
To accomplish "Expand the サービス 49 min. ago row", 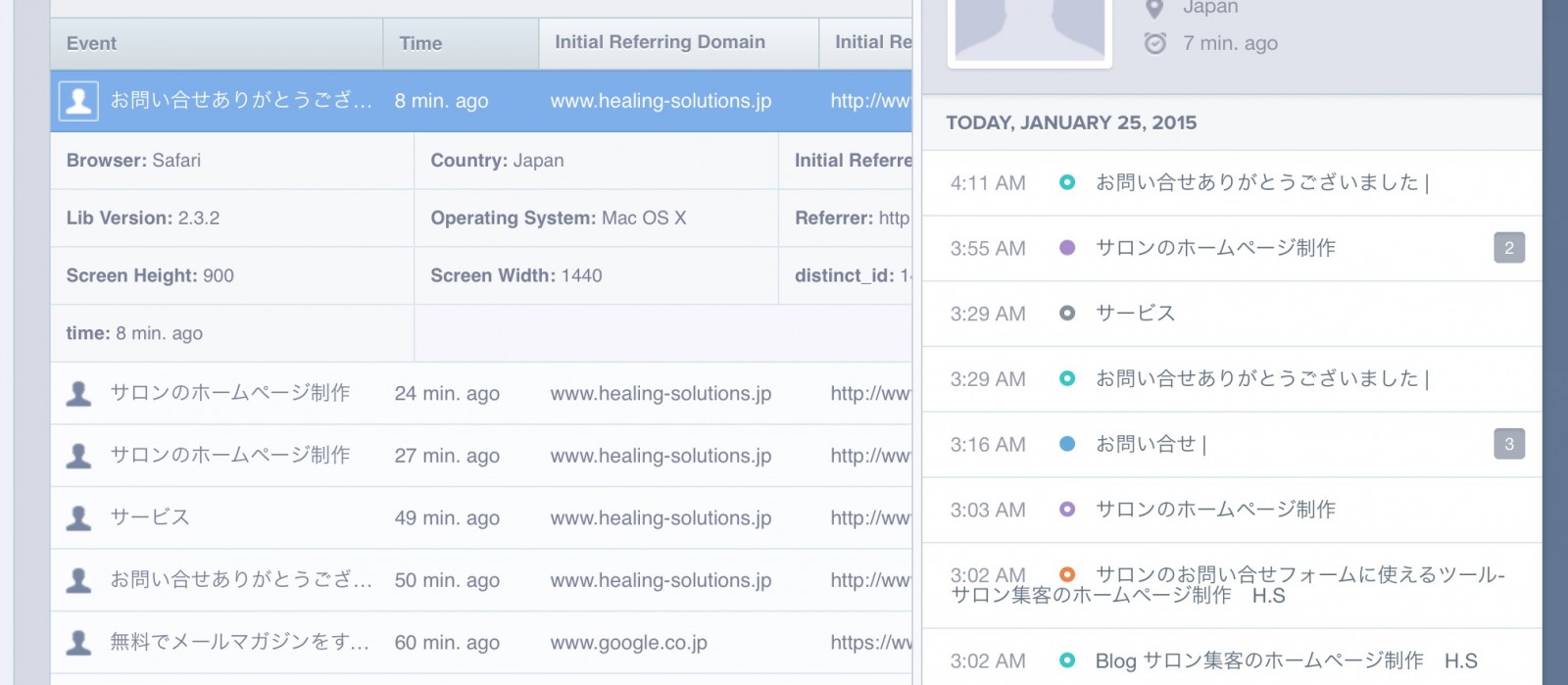I will pos(481,517).
